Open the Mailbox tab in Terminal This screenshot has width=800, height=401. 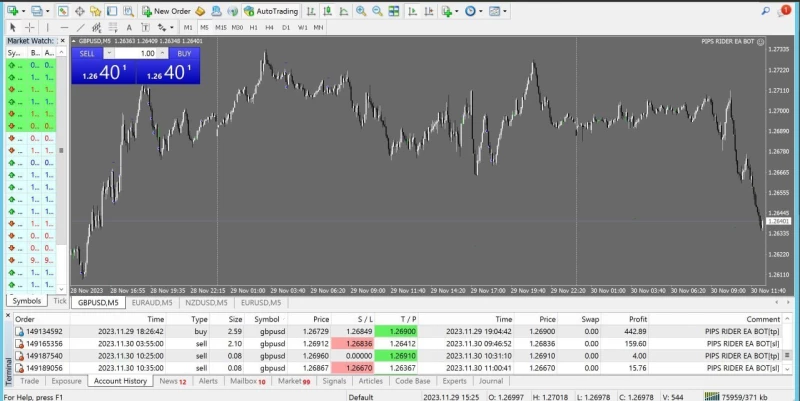click(x=247, y=381)
